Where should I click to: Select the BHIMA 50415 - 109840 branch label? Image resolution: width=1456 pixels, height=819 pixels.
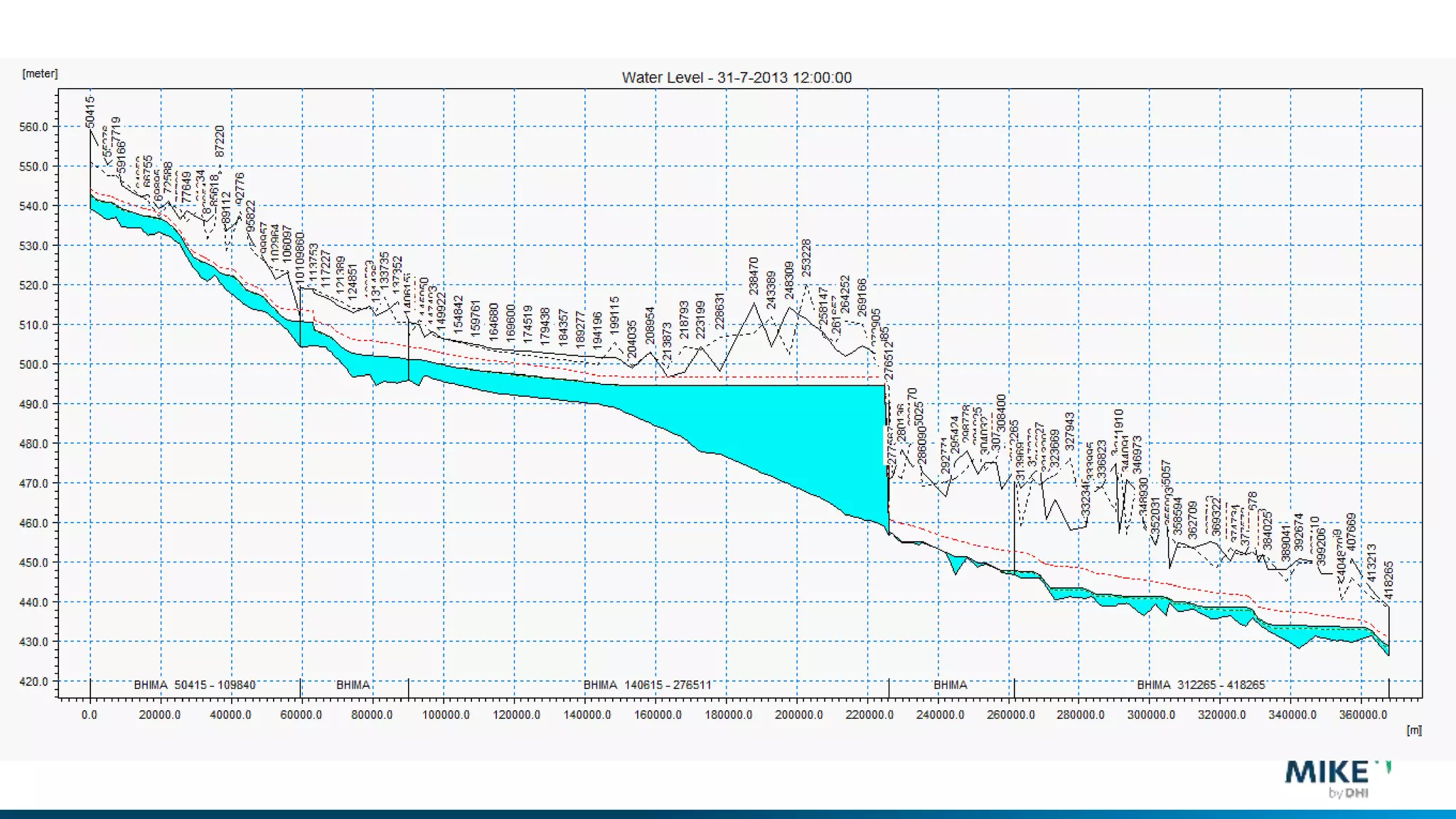[x=194, y=685]
